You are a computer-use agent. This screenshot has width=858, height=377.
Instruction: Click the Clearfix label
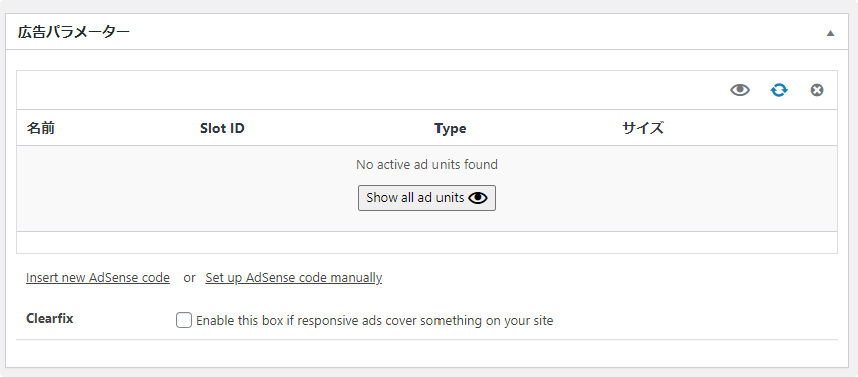click(50, 318)
